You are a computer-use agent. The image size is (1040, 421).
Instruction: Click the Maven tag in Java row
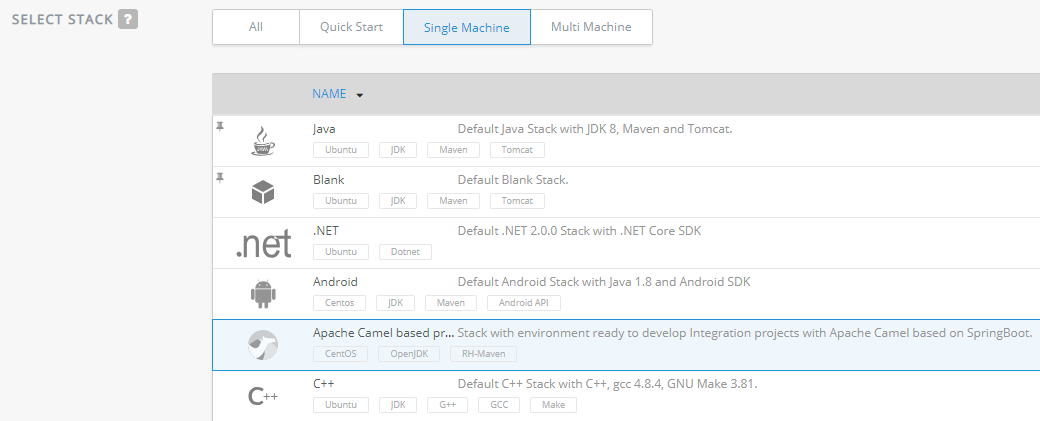click(453, 150)
